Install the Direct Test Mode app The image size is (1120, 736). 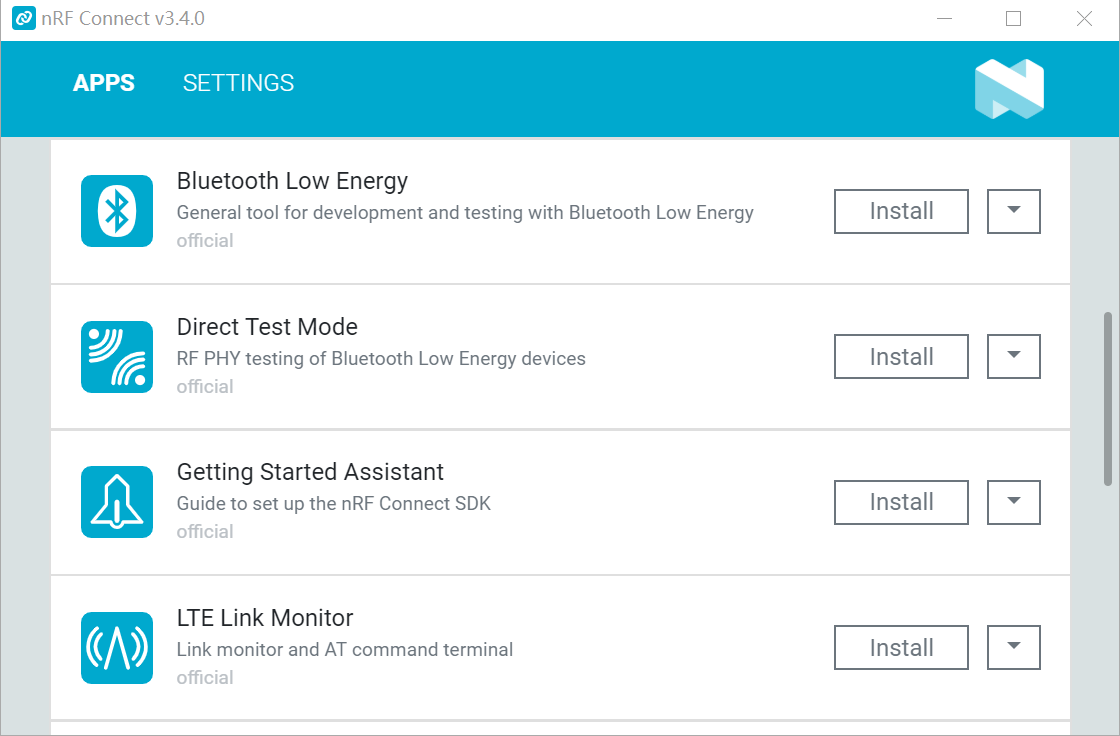(x=901, y=357)
